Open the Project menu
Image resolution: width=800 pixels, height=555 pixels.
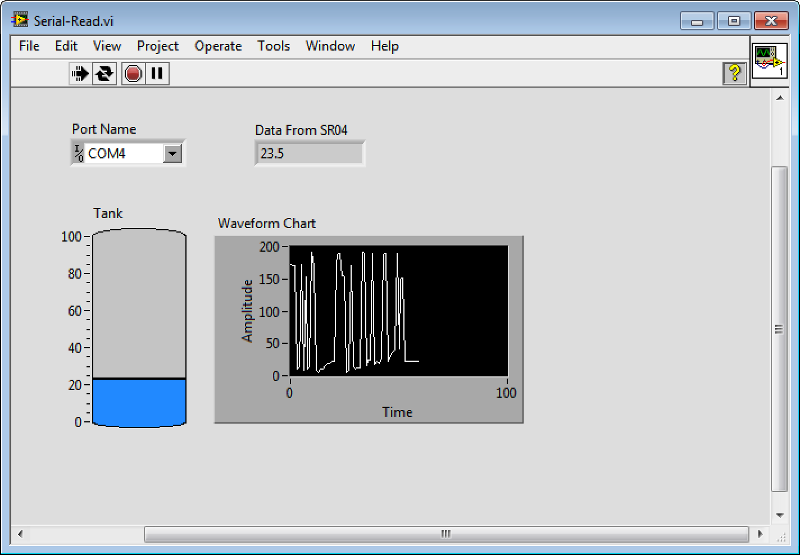[x=158, y=46]
